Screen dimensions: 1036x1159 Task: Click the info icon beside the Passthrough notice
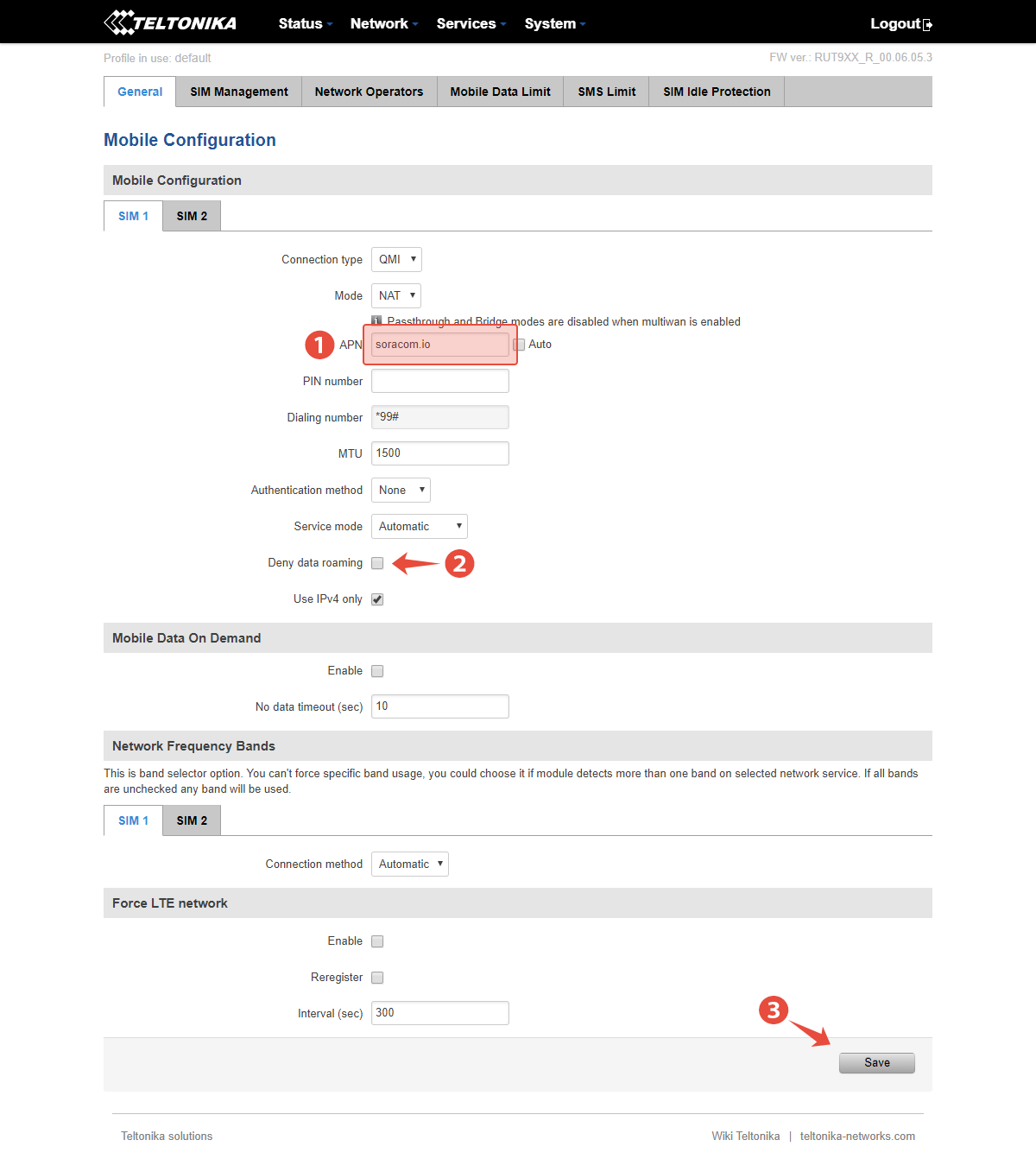376,320
